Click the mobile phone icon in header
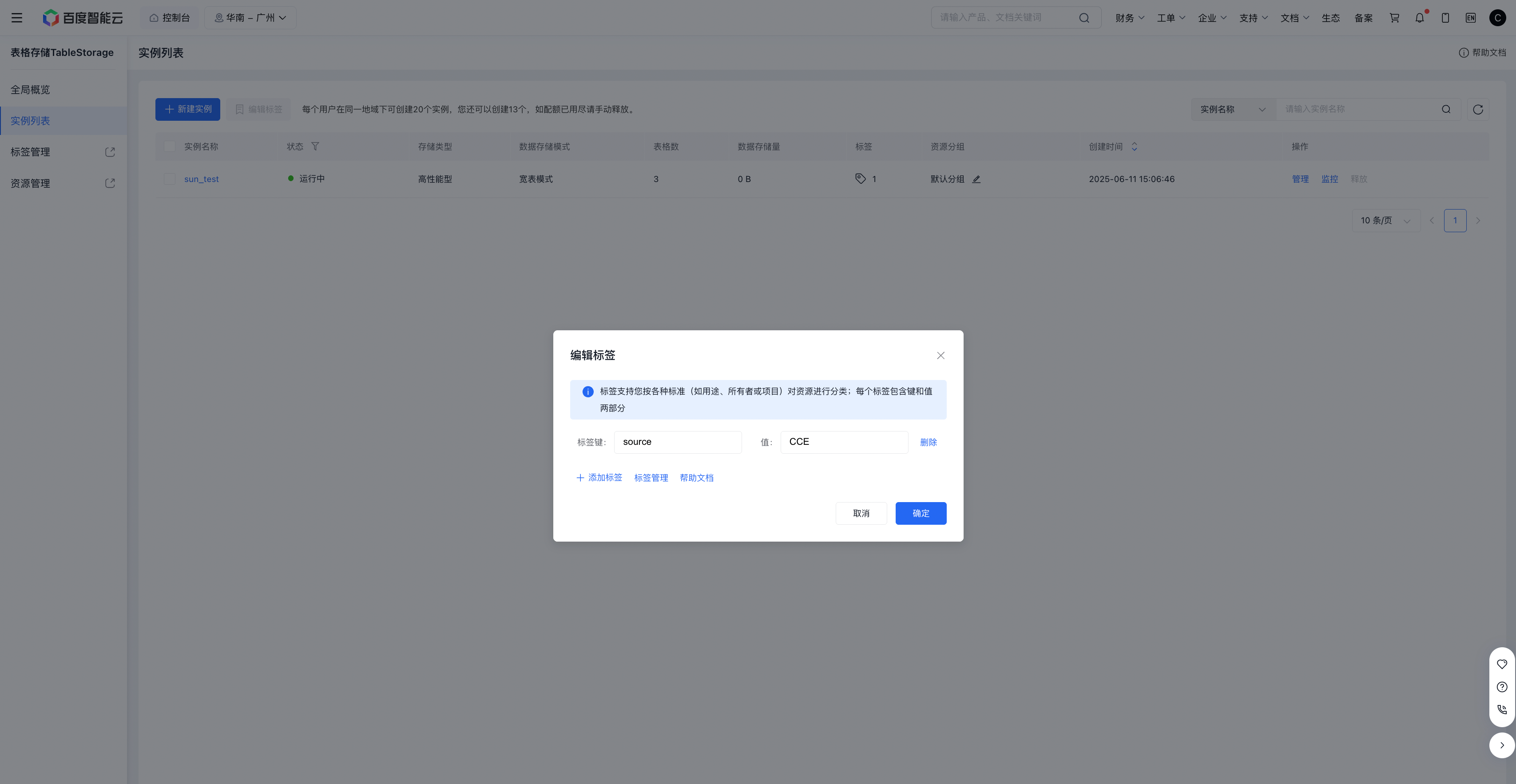Viewport: 1516px width, 784px height. 1445,18
